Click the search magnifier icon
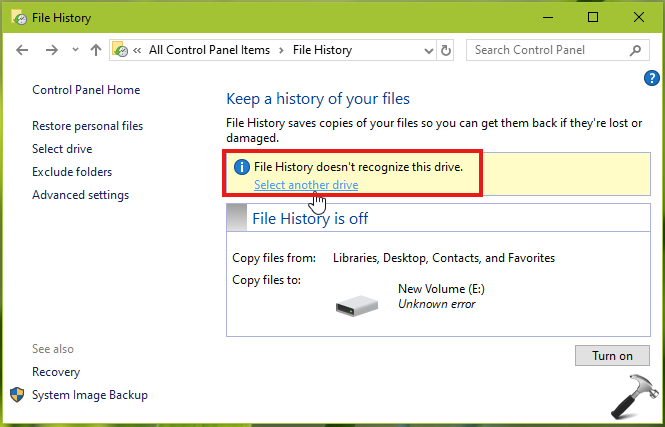Image resolution: width=665 pixels, height=427 pixels. 635,50
